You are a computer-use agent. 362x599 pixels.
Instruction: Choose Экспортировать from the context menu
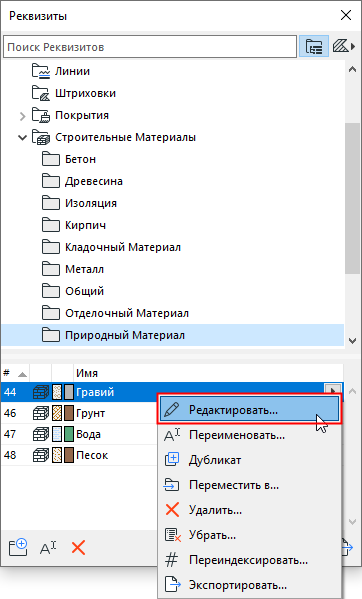click(x=249, y=585)
